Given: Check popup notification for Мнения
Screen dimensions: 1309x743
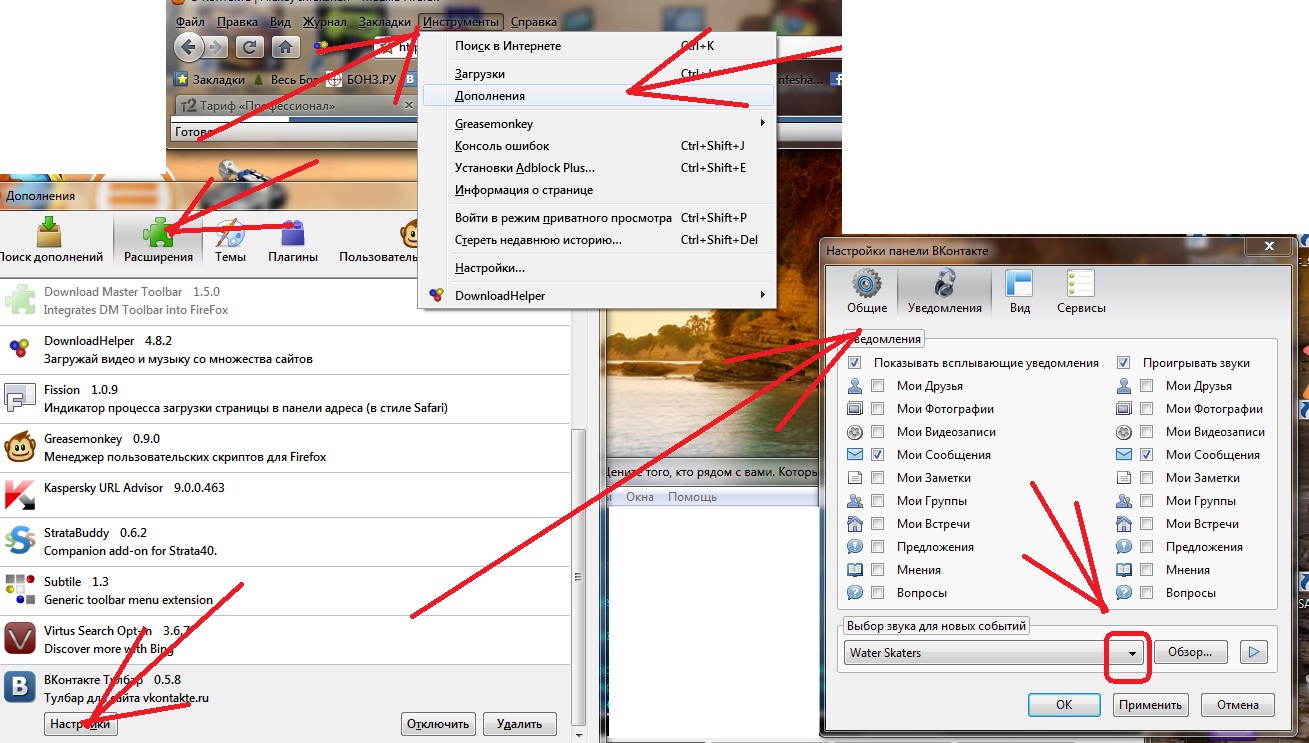Looking at the screenshot, I should [x=877, y=570].
